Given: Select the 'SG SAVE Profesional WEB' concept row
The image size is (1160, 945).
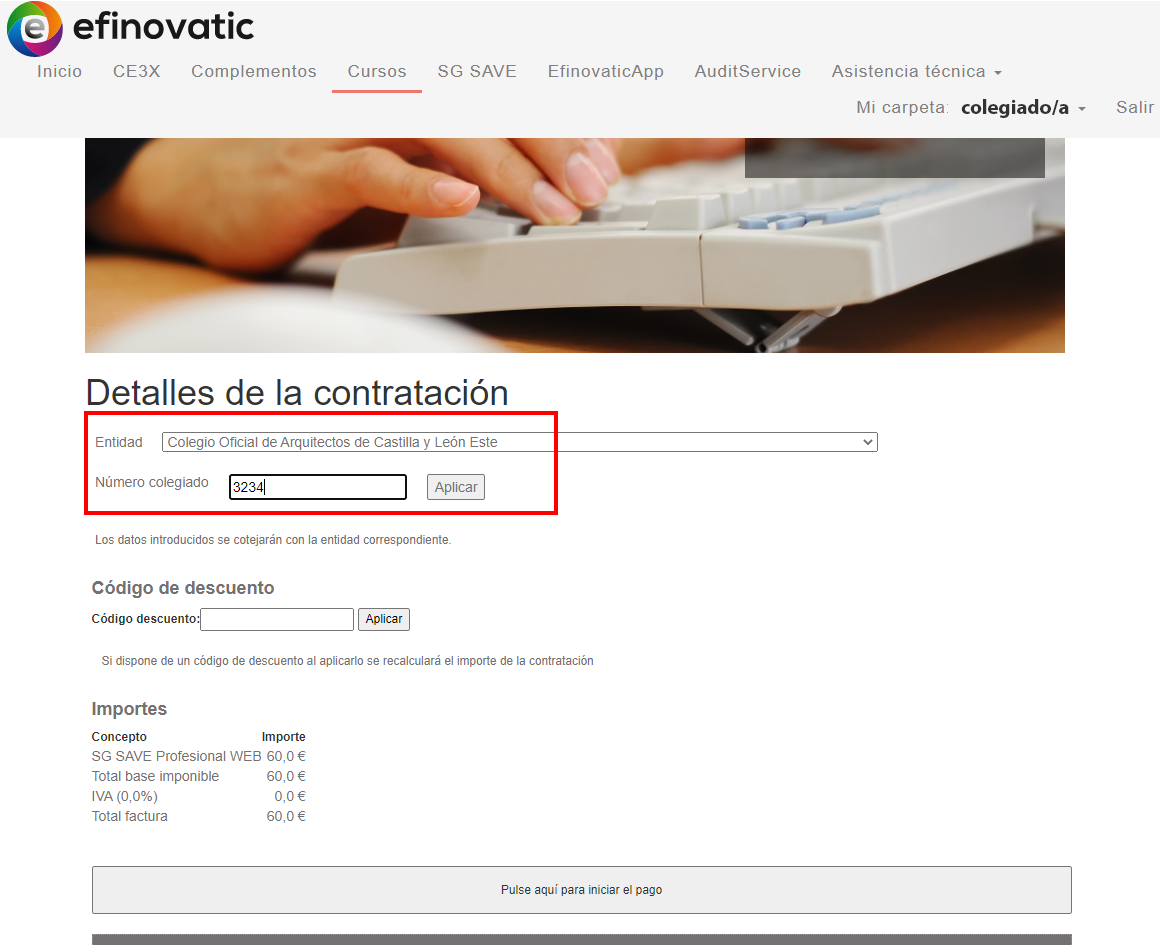Looking at the screenshot, I should pos(198,756).
